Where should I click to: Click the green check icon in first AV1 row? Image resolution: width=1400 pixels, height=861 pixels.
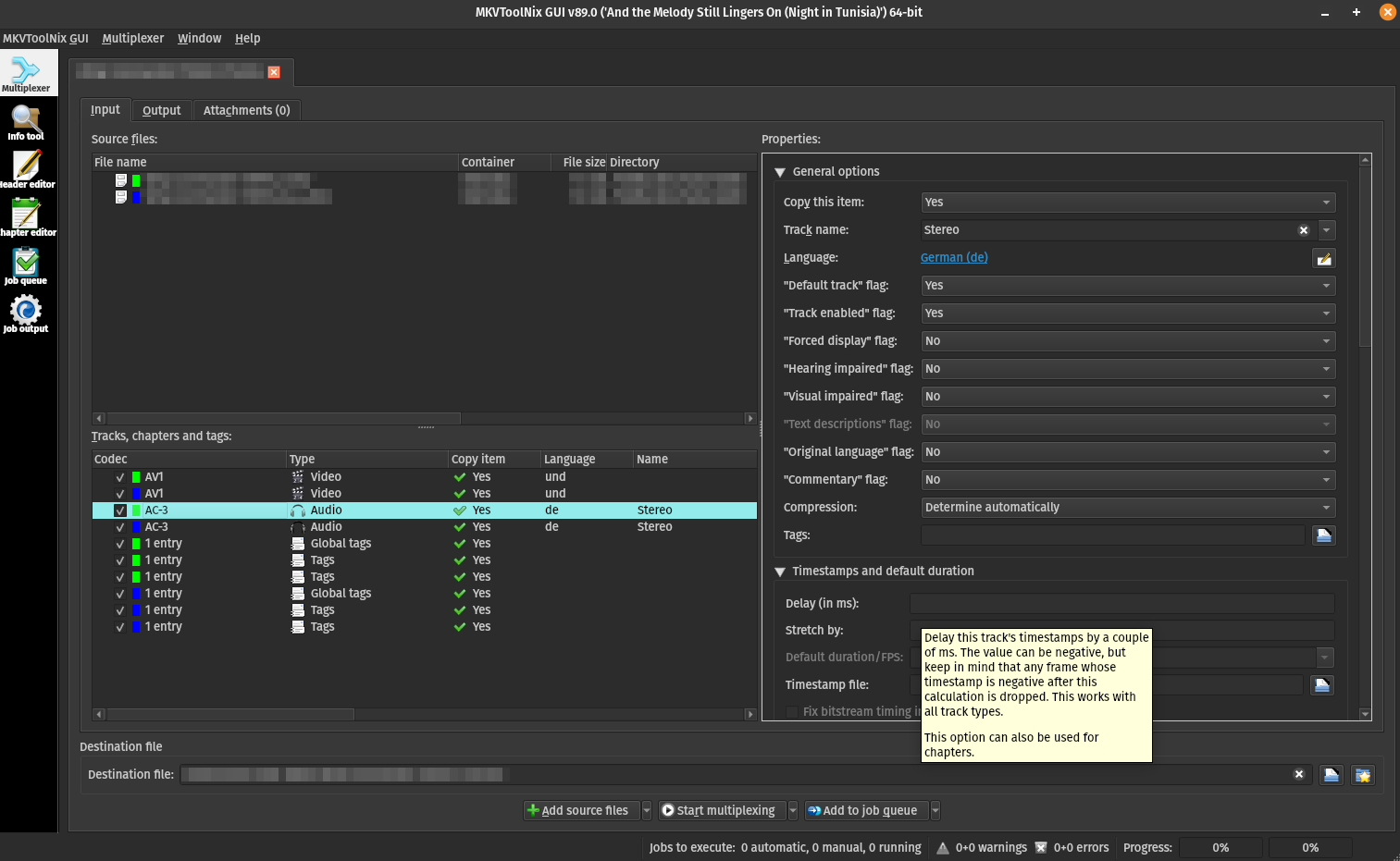click(460, 477)
